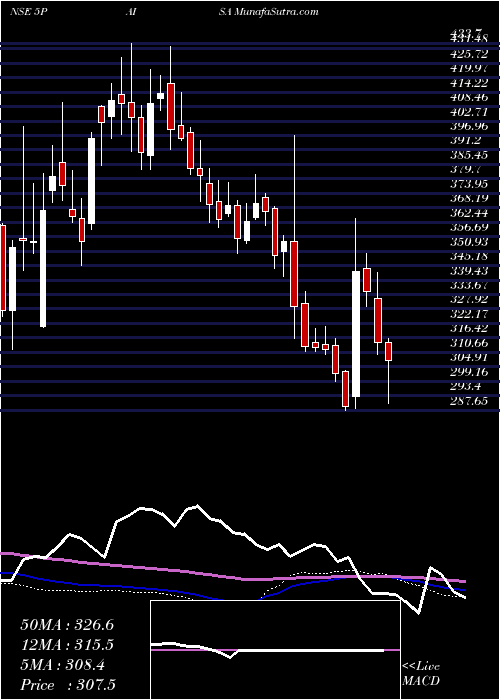Screen dimensions: 500x700
Task: Click the 310.66 price axis label
Action: click(x=469, y=343)
